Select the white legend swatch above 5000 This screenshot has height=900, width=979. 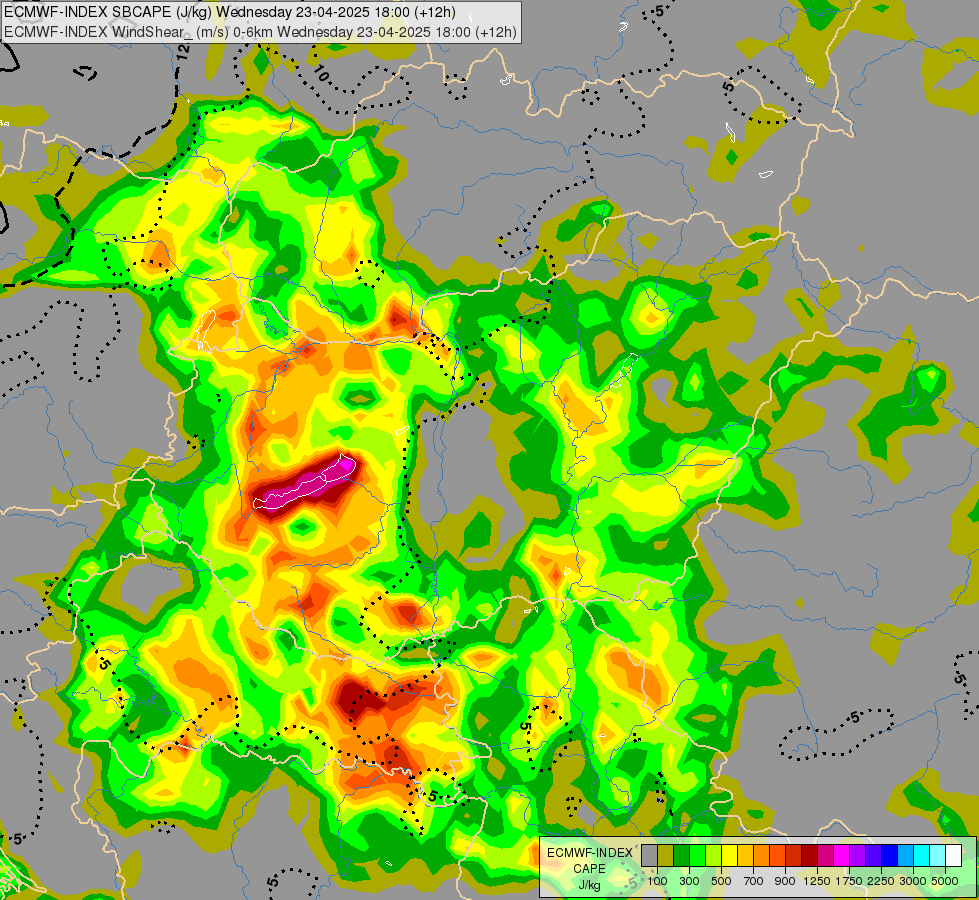pyautogui.click(x=954, y=856)
